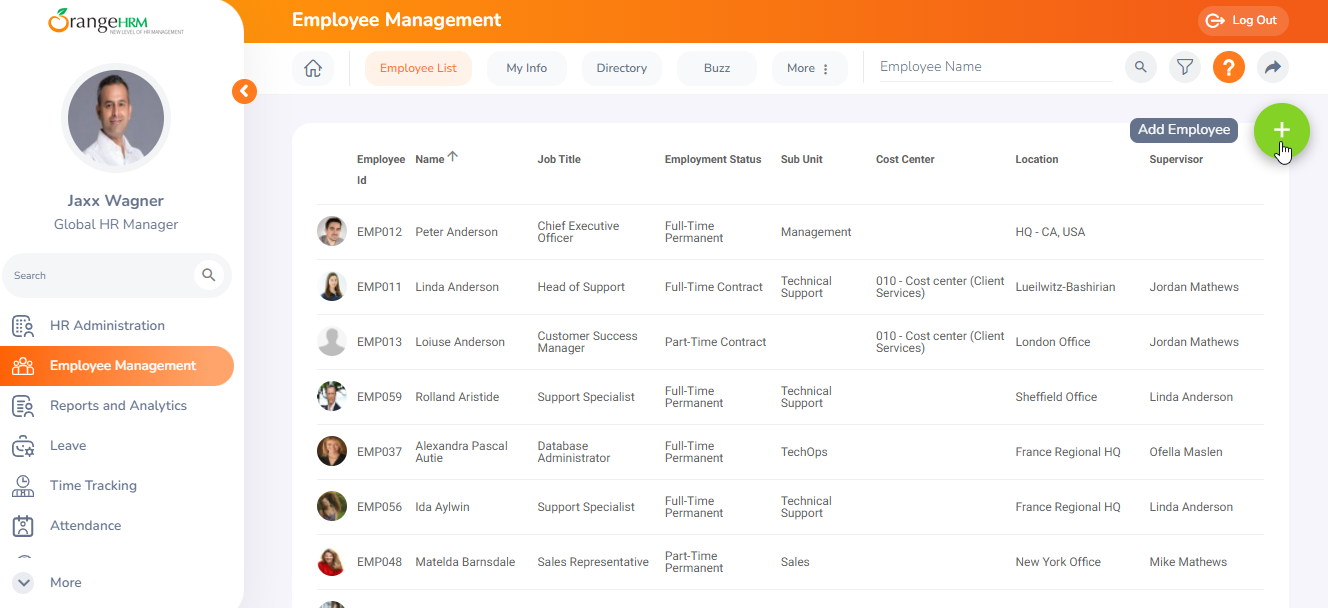Viewport: 1328px width, 608px height.
Task: Click the green plus icon to add employee
Action: pos(1281,130)
